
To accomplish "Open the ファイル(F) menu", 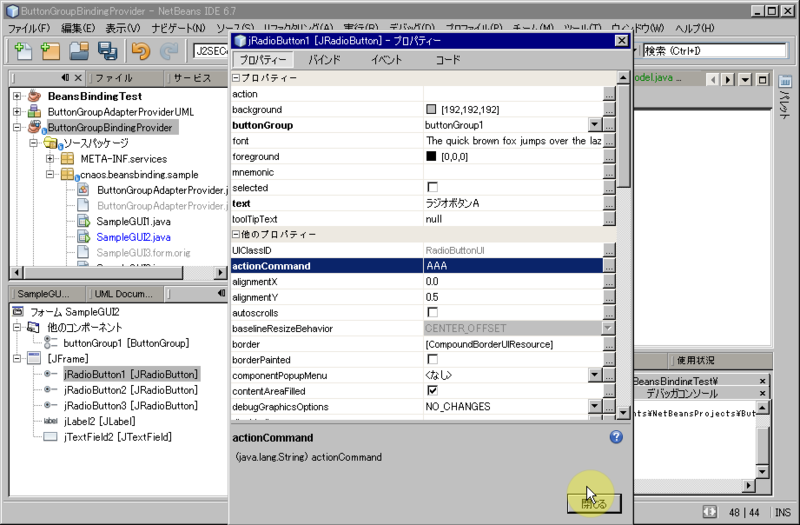I will coord(29,28).
